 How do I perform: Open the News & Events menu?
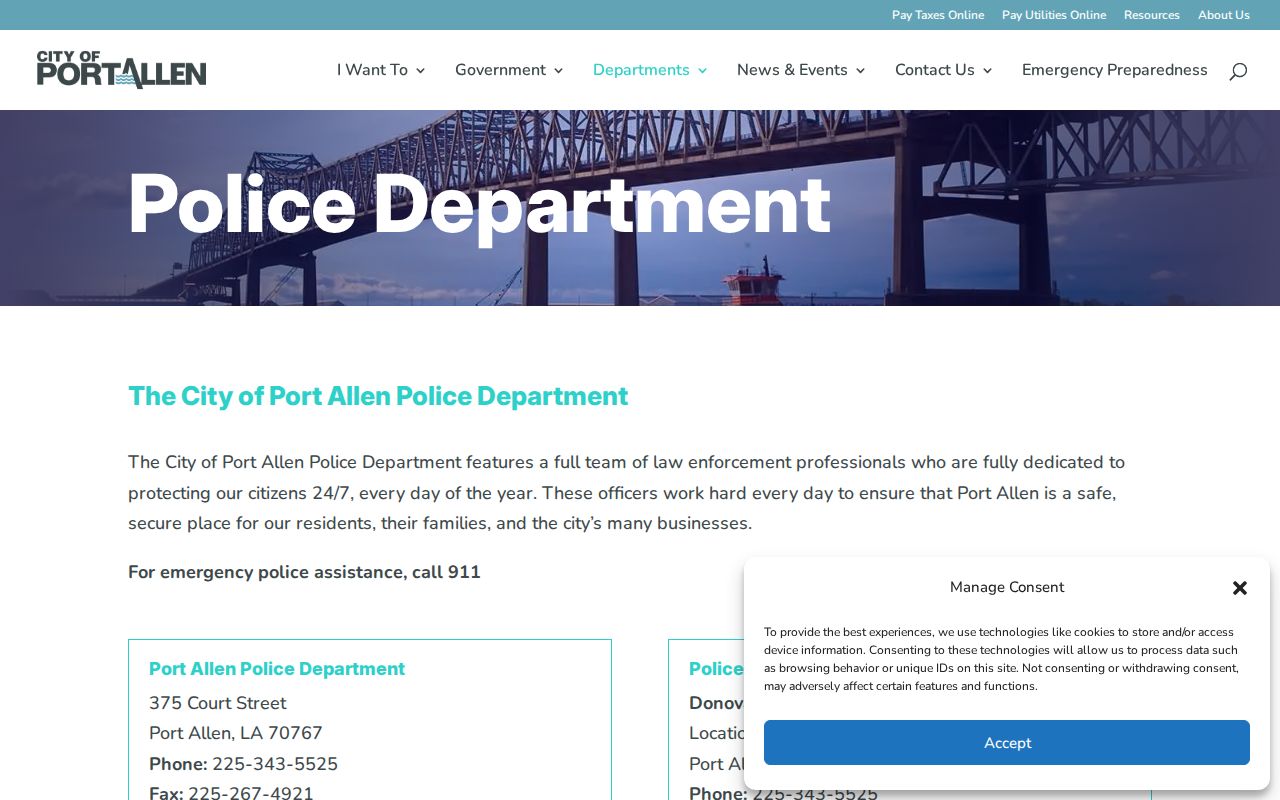click(792, 70)
